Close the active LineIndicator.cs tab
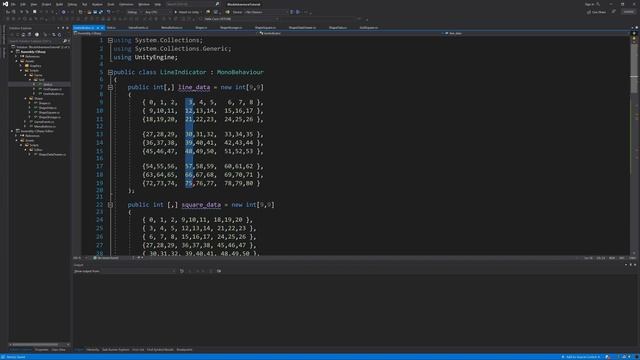 click(x=102, y=28)
